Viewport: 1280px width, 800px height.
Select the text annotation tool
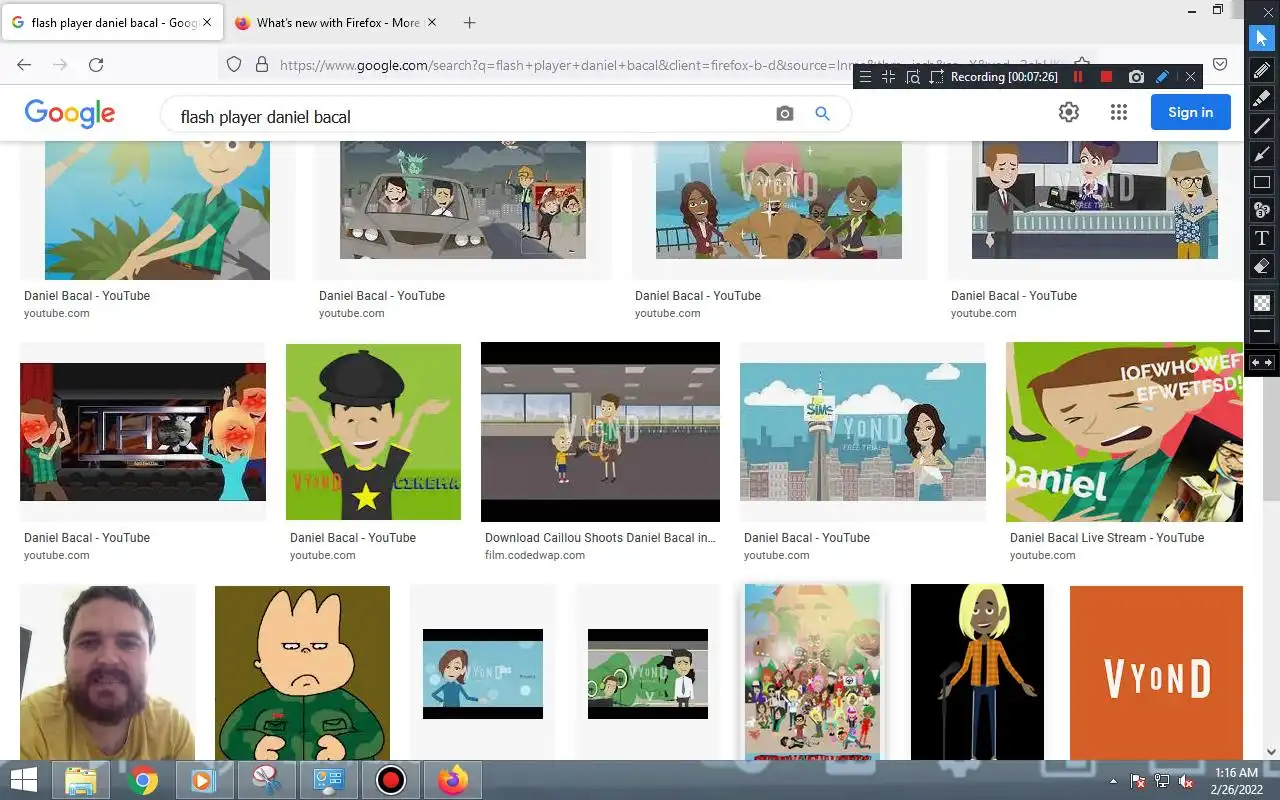(x=1262, y=238)
